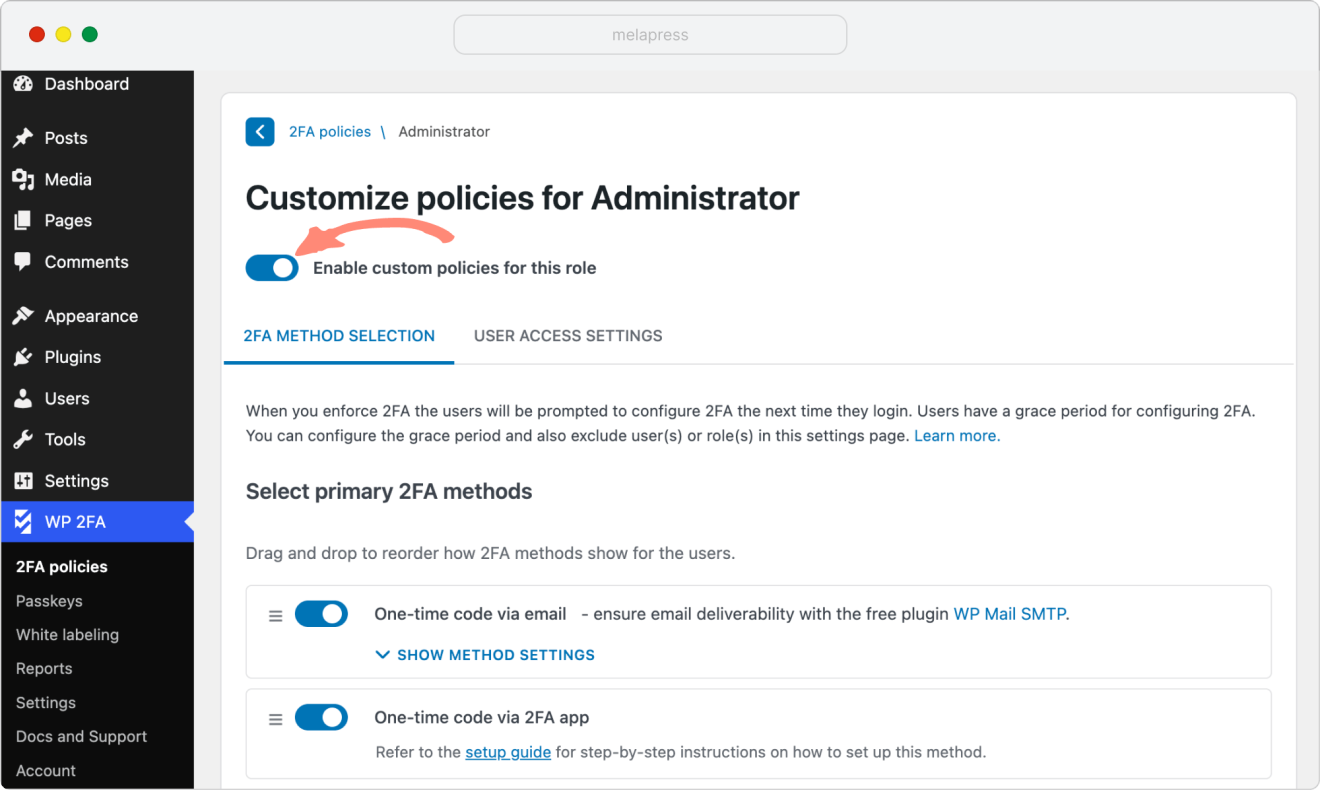Open the Posts menu
This screenshot has height=790, width=1320.
coord(66,138)
